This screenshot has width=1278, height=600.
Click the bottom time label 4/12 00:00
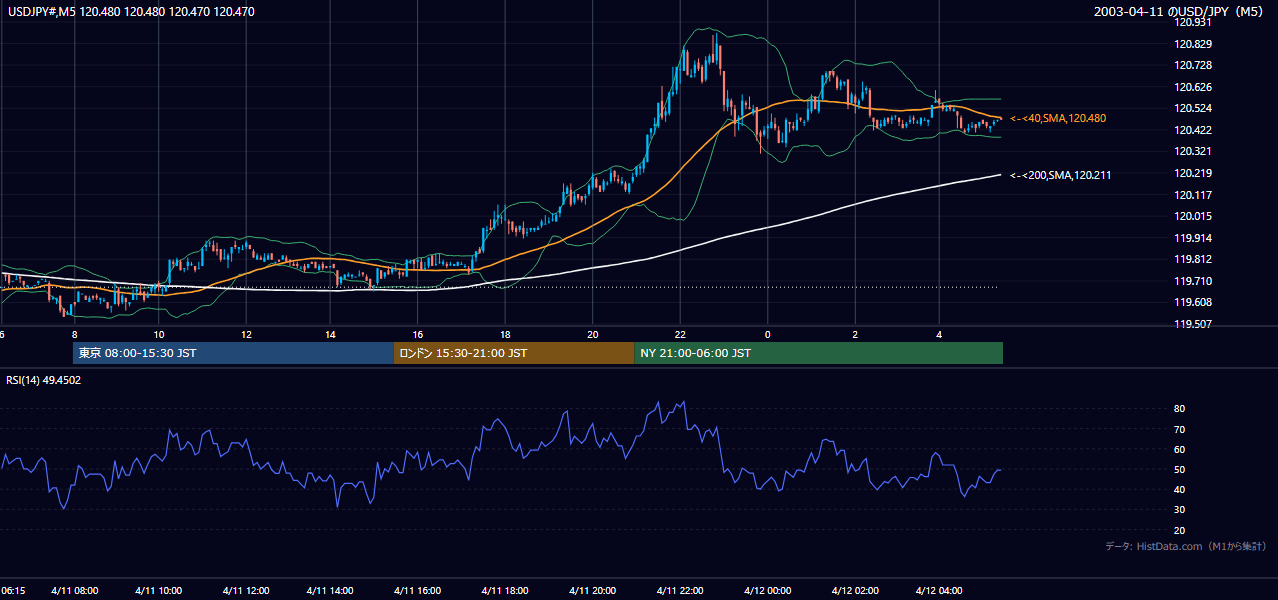(767, 591)
